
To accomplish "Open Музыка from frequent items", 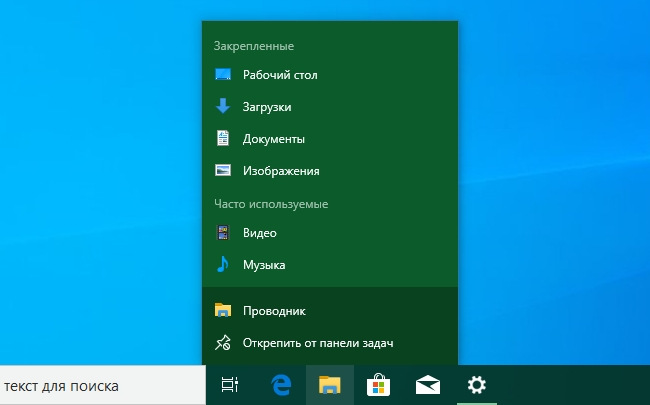I will 330,265.
